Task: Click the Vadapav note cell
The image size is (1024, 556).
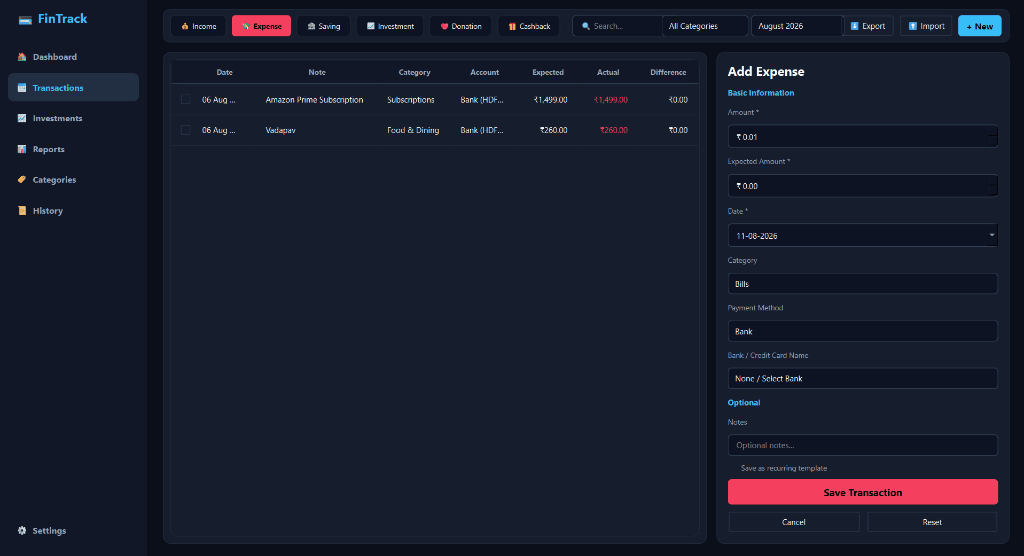Action: click(x=280, y=130)
